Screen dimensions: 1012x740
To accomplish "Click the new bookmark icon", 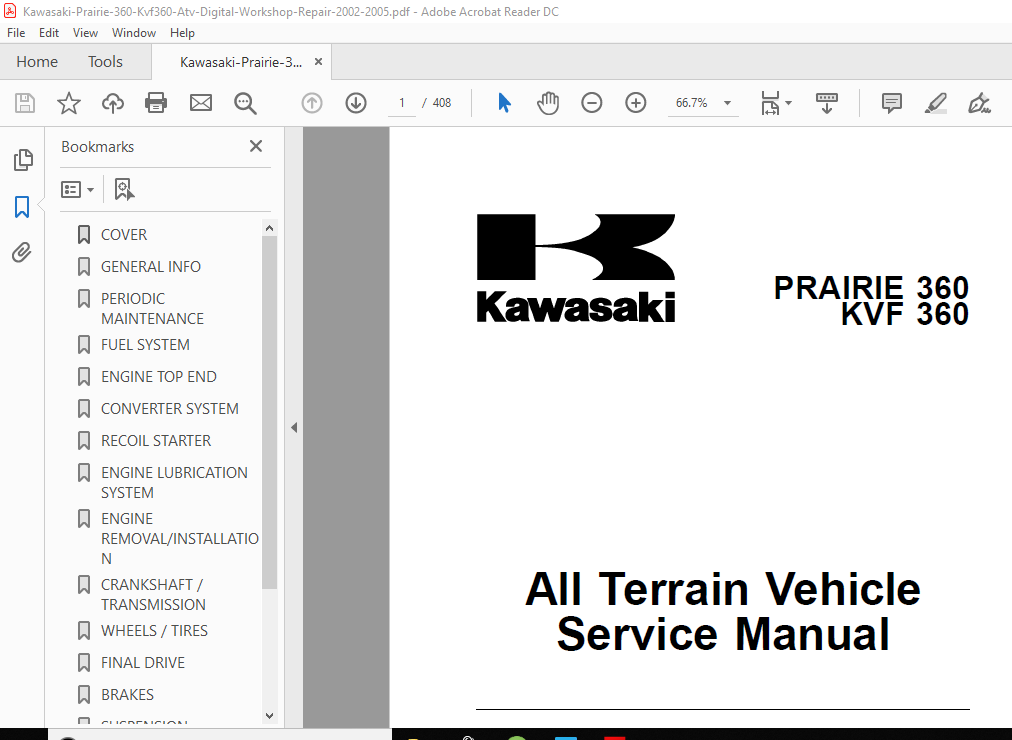I will [124, 190].
